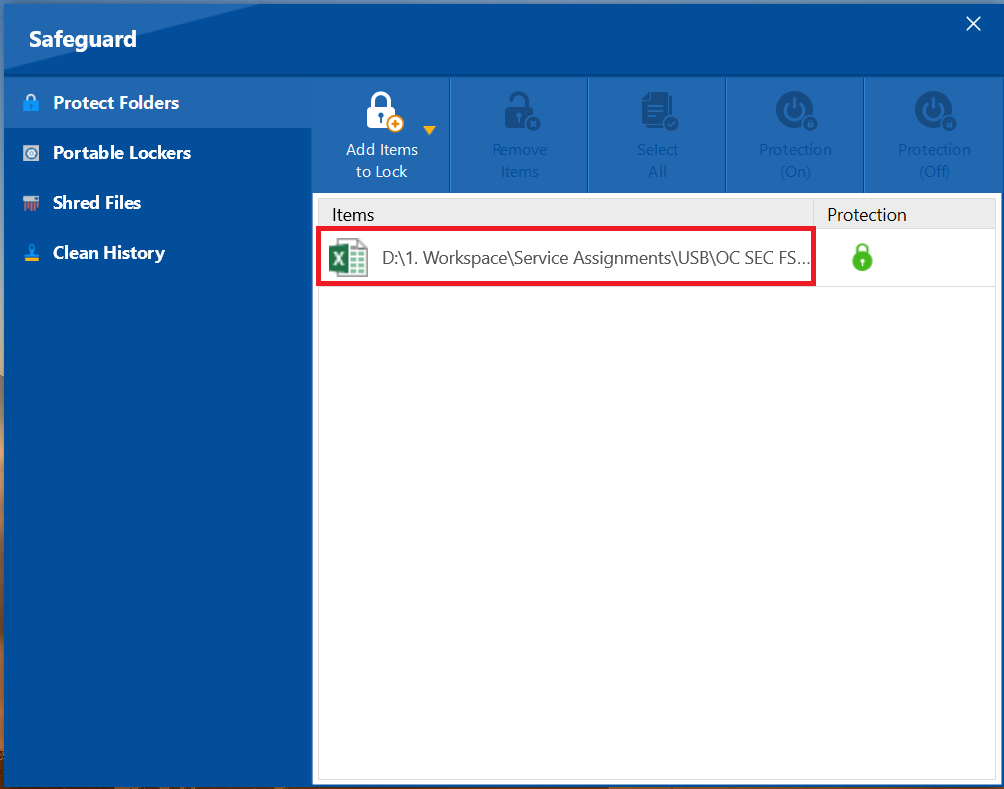Close the Safeguard window
The height and width of the screenshot is (789, 1004).
tap(973, 24)
